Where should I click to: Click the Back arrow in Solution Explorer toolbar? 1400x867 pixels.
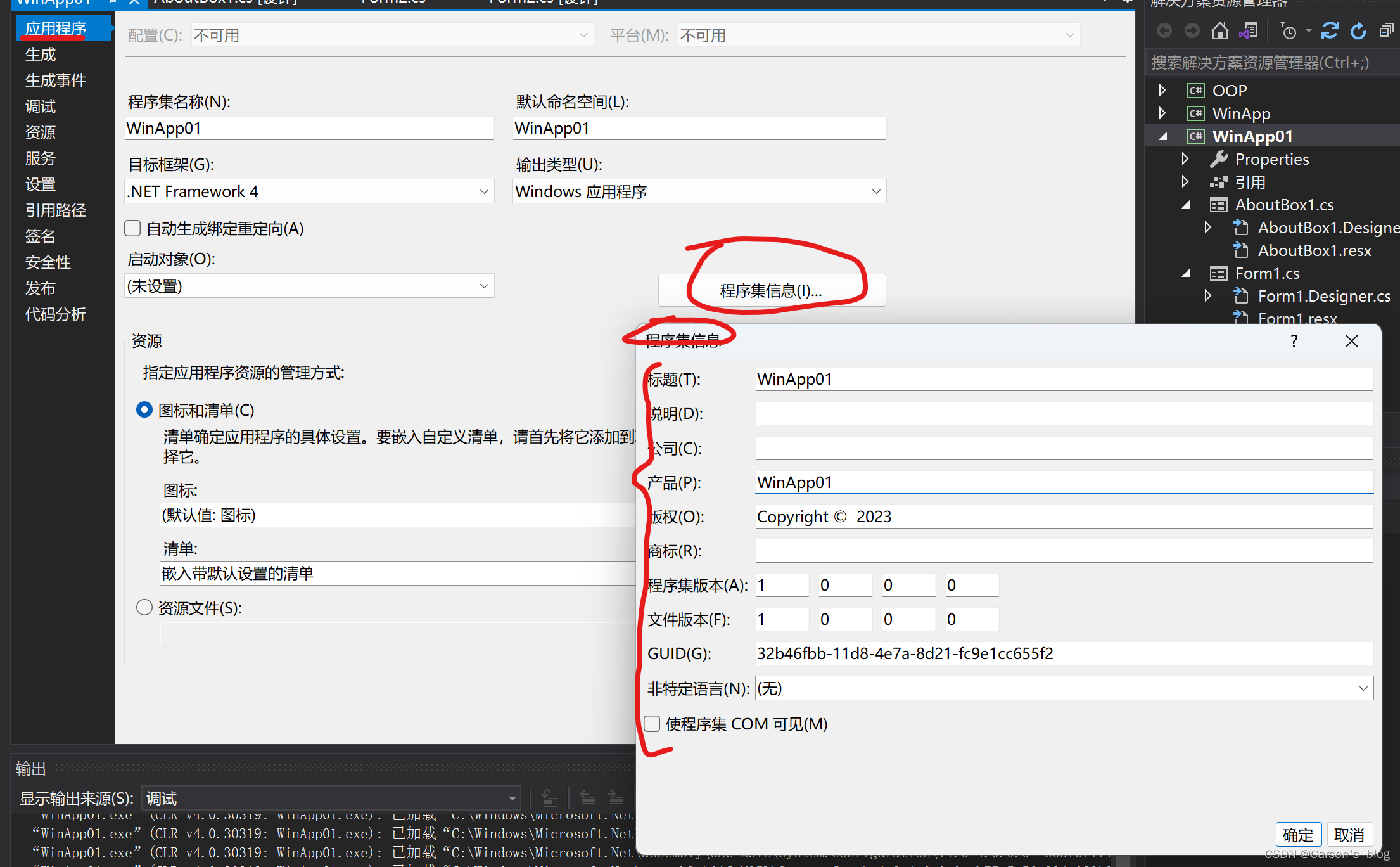1164,30
